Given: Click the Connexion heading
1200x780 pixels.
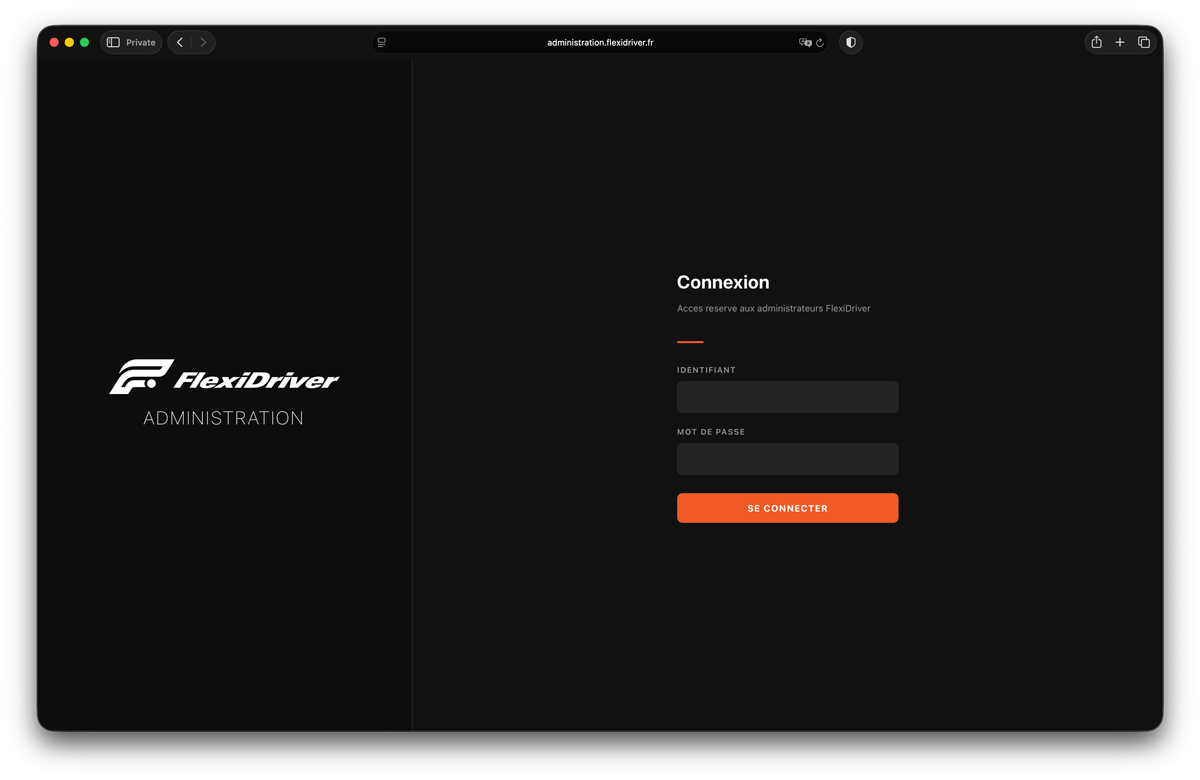Looking at the screenshot, I should 723,282.
